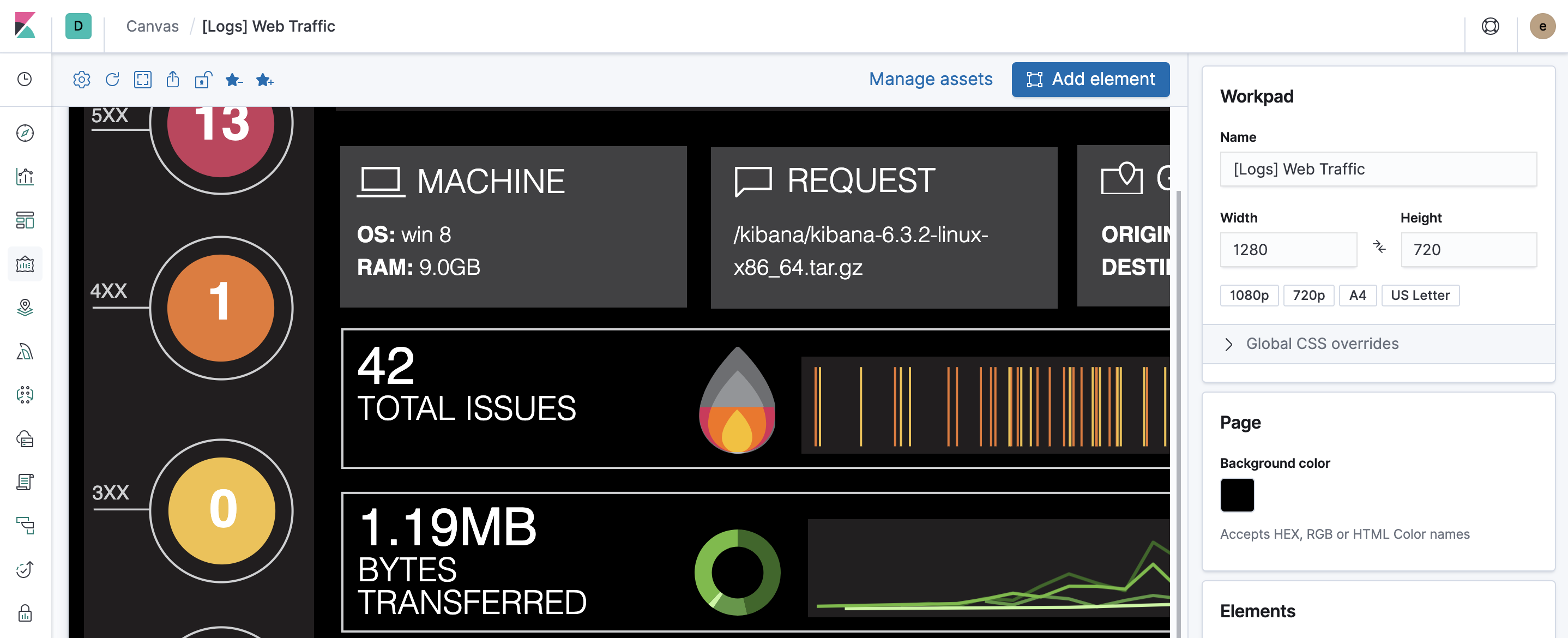Go to Canvas breadcrumb

(152, 26)
